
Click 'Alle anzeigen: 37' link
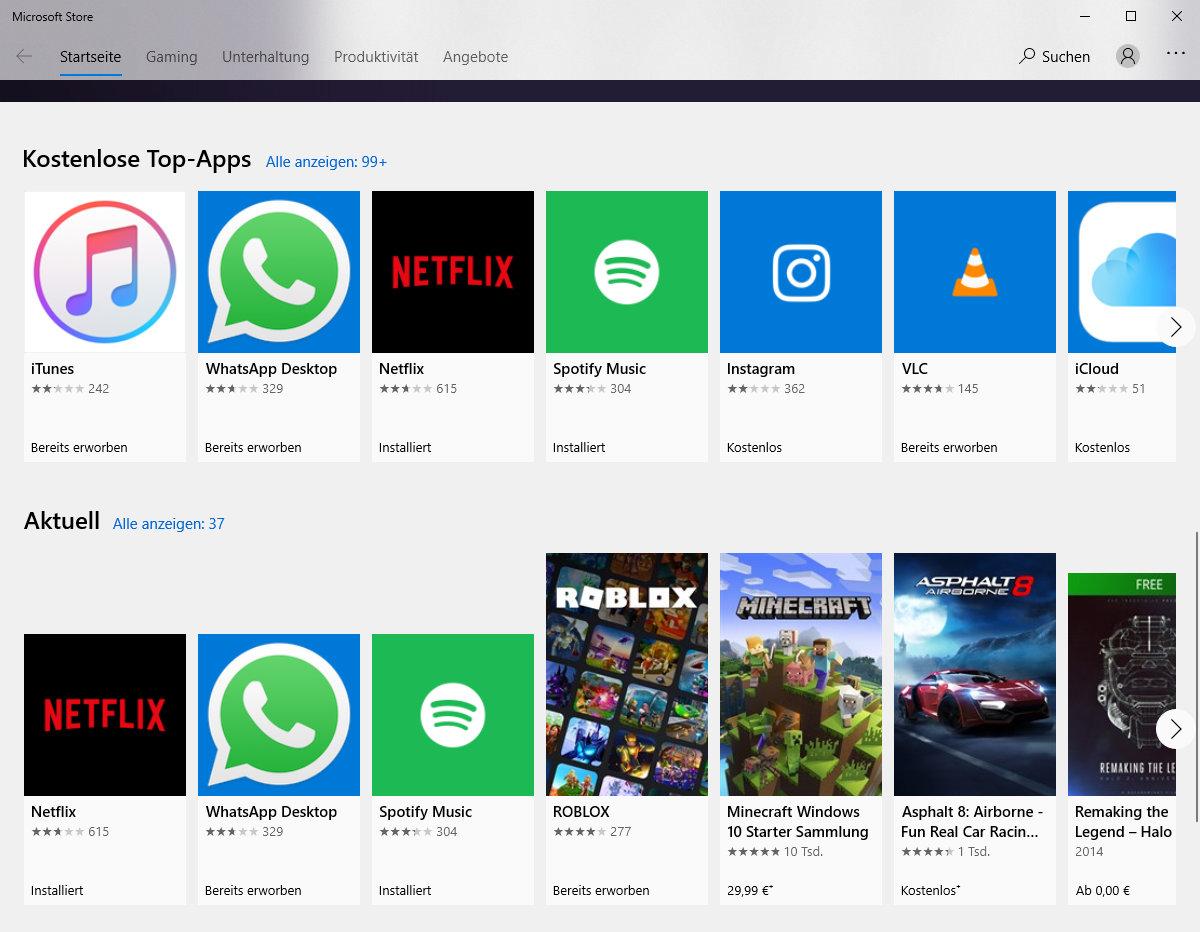(x=168, y=524)
